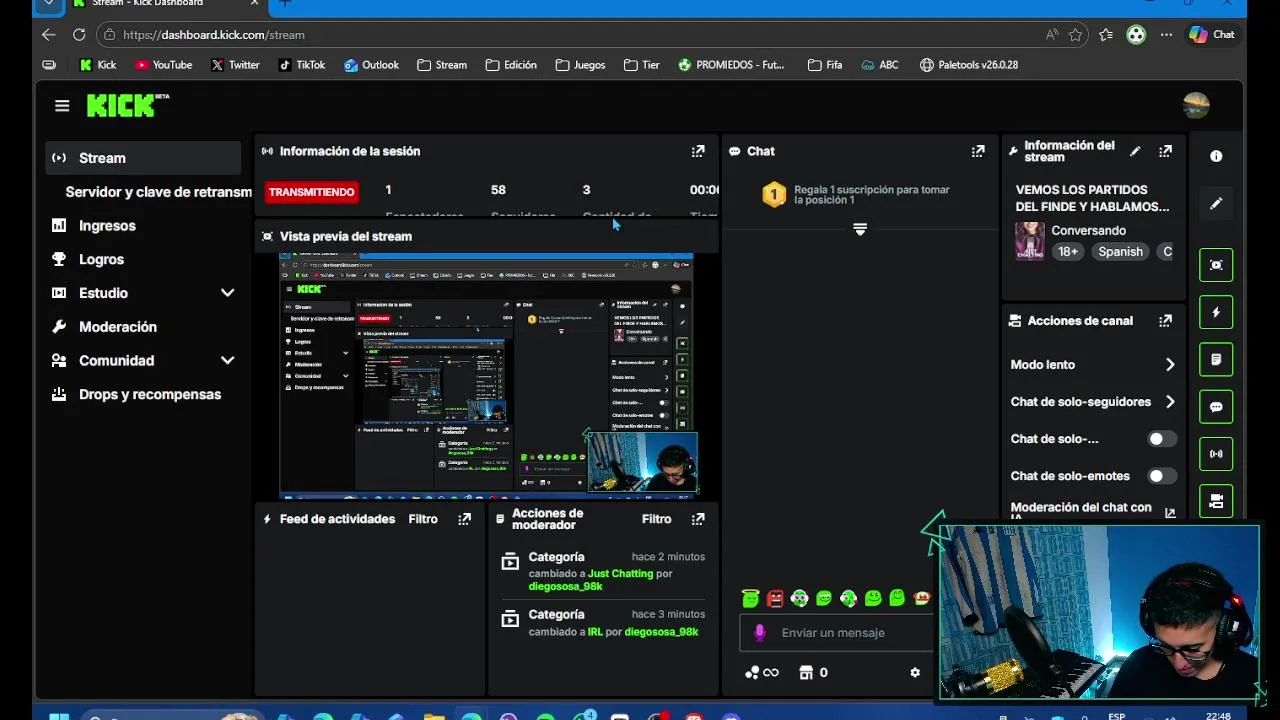Click the gold position 1 badge

click(774, 194)
